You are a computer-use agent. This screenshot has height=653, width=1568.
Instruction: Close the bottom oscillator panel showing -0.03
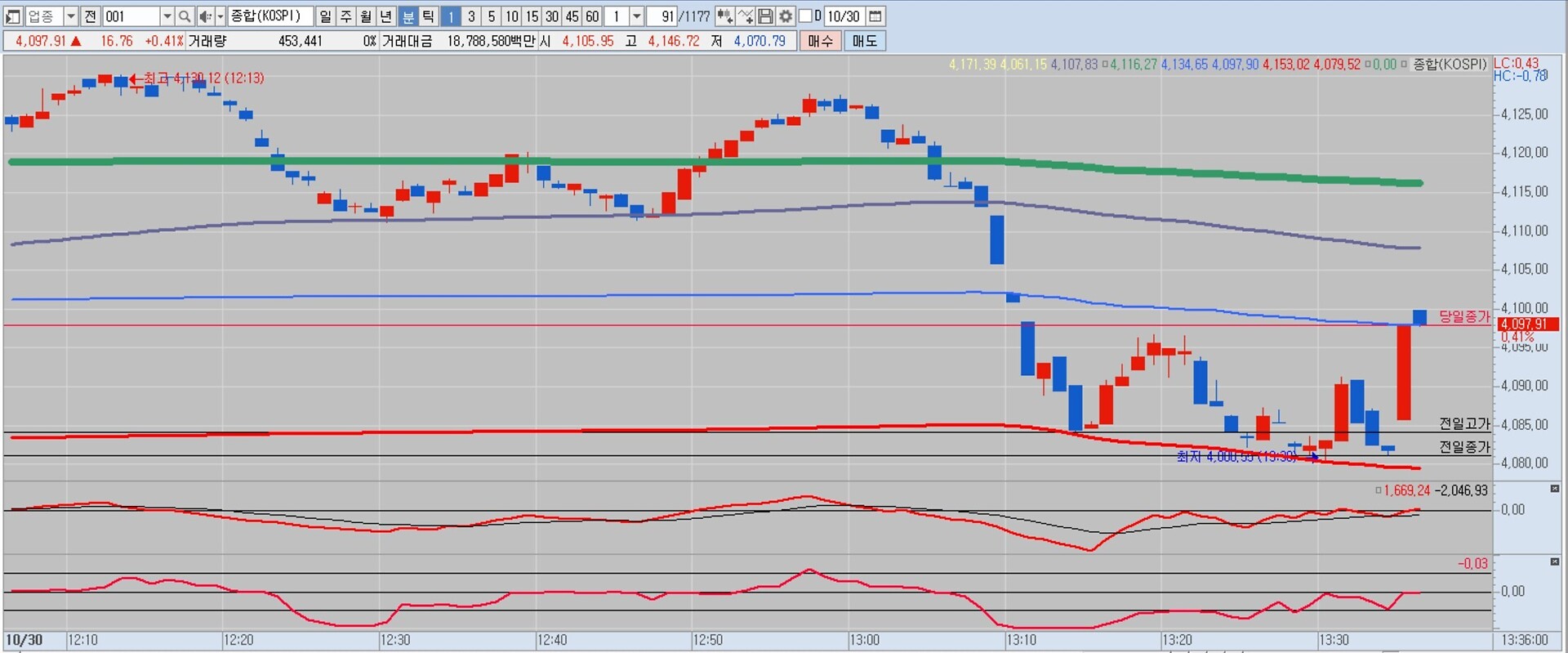click(1554, 561)
